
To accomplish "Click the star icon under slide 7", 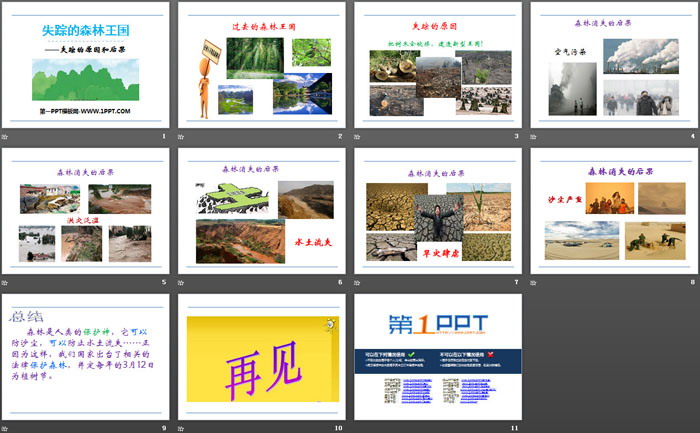I will (359, 282).
